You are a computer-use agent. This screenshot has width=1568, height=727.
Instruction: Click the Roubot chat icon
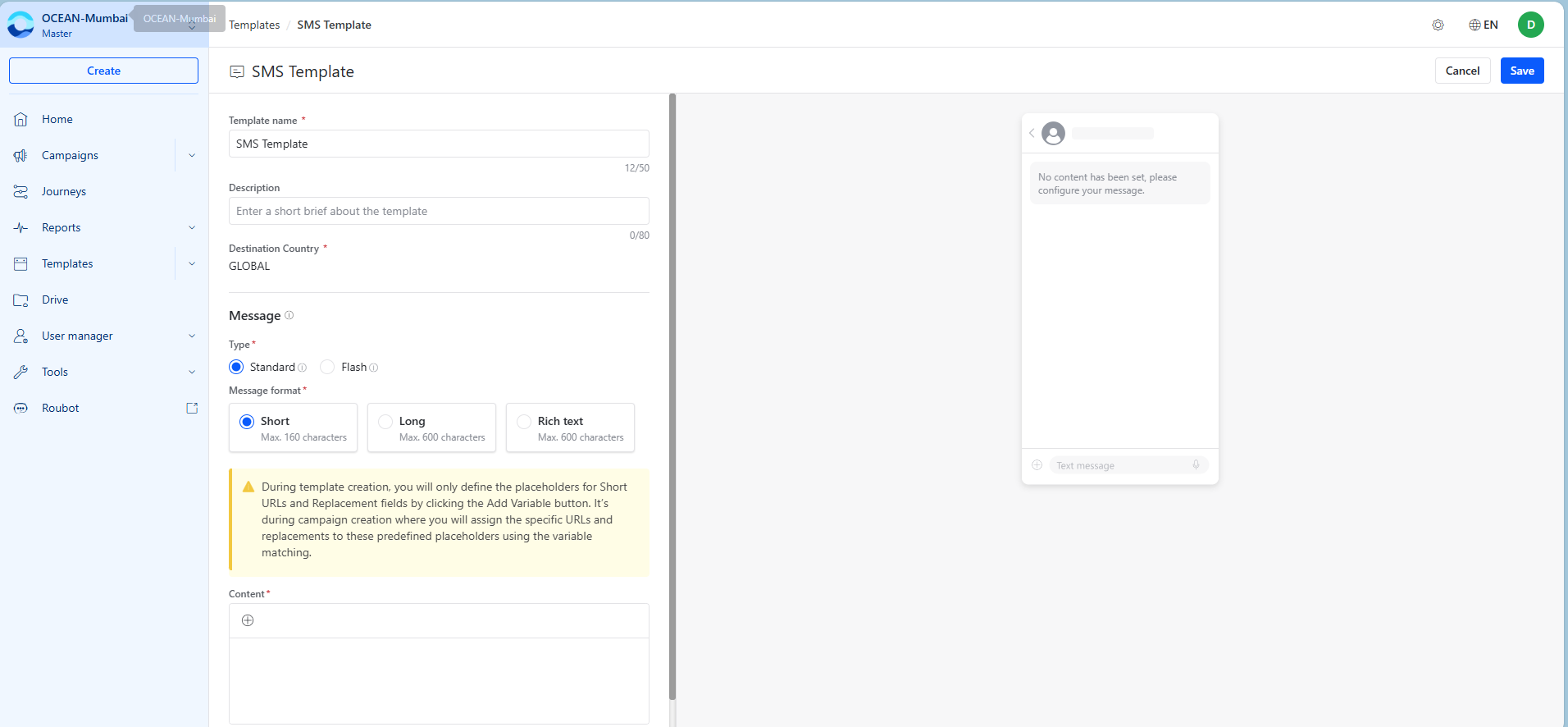21,408
